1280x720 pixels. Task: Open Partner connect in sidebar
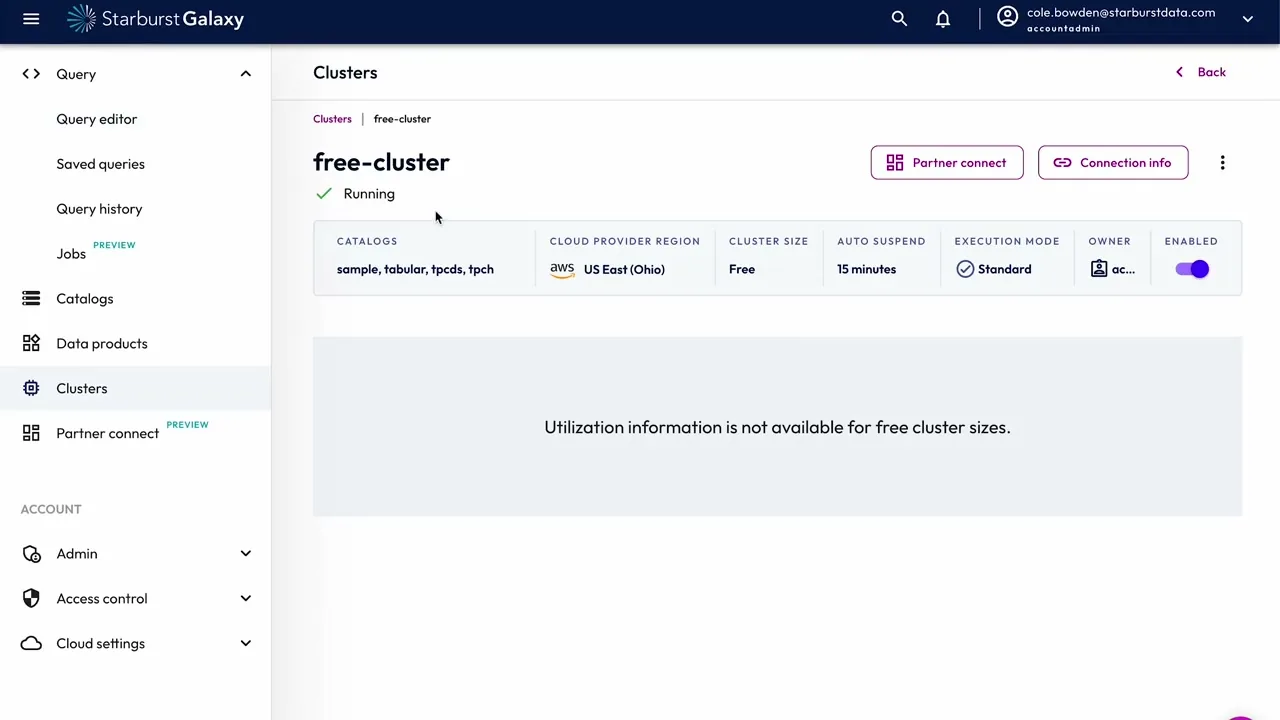[x=108, y=434]
